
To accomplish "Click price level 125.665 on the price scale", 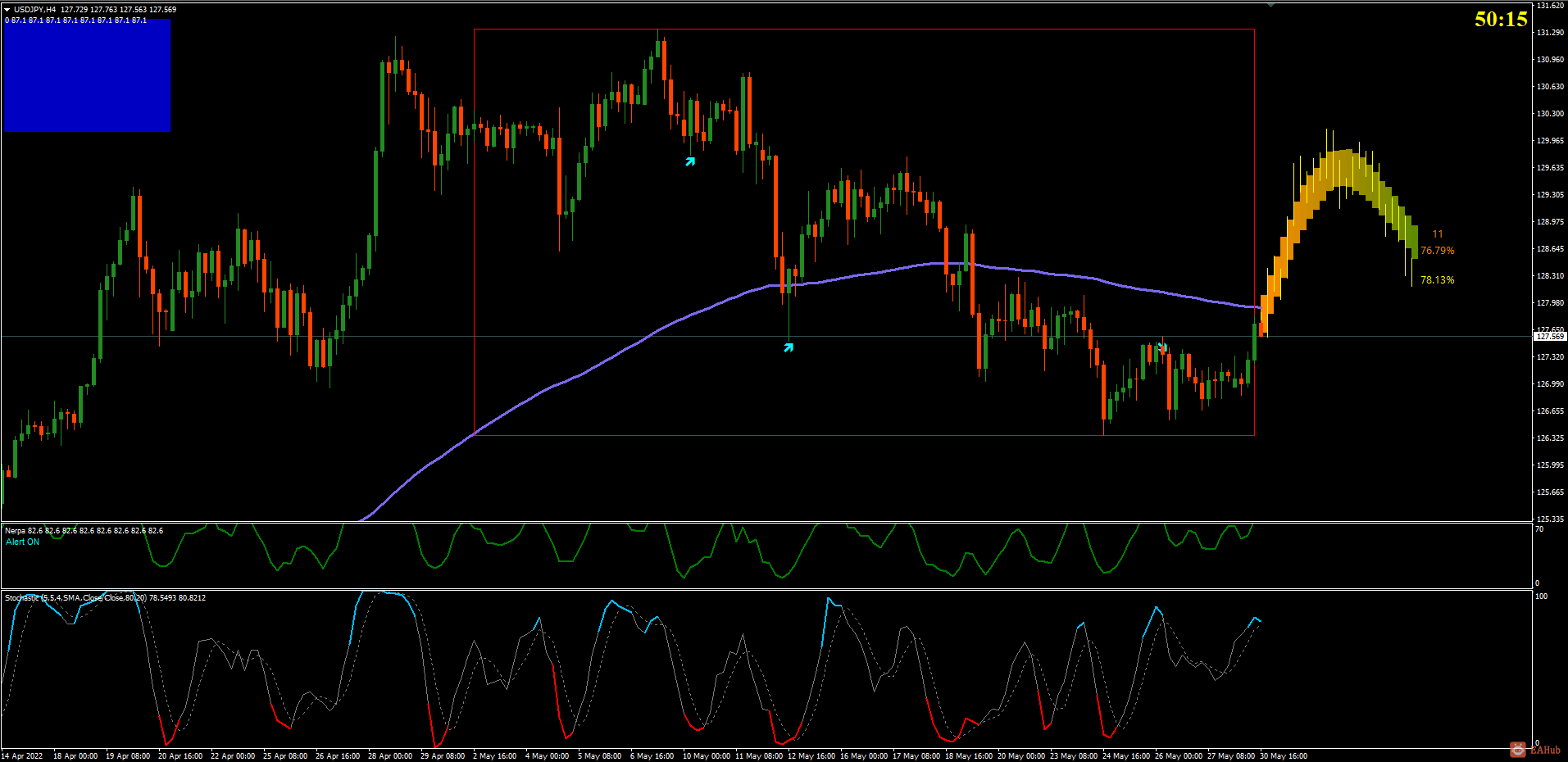I will coord(1550,492).
